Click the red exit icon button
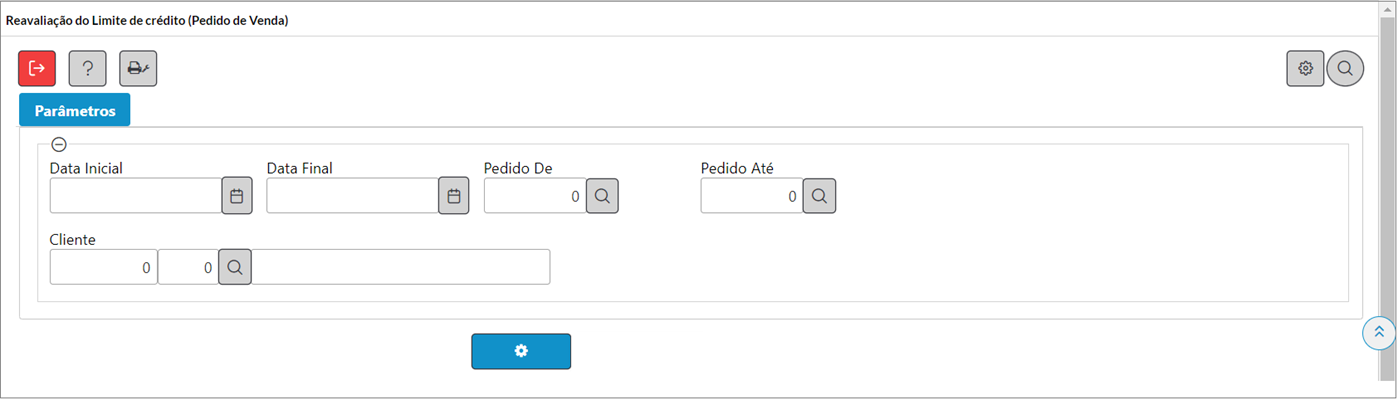 click(x=37, y=68)
